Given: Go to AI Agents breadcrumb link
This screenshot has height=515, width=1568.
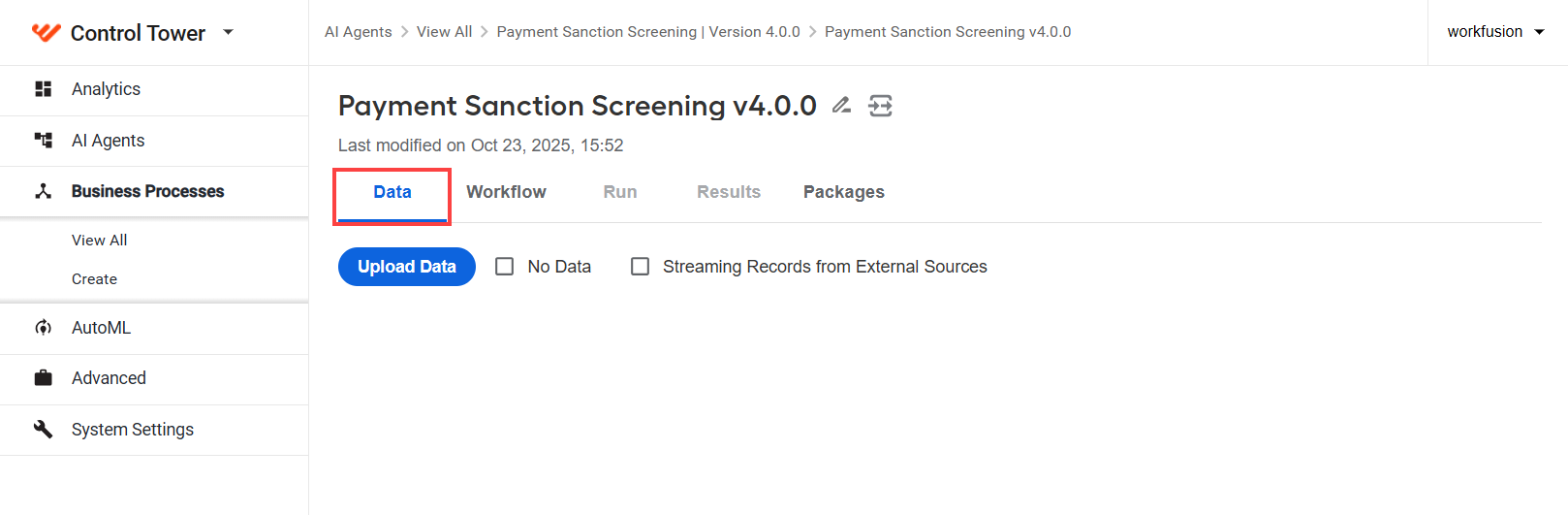Looking at the screenshot, I should (359, 32).
